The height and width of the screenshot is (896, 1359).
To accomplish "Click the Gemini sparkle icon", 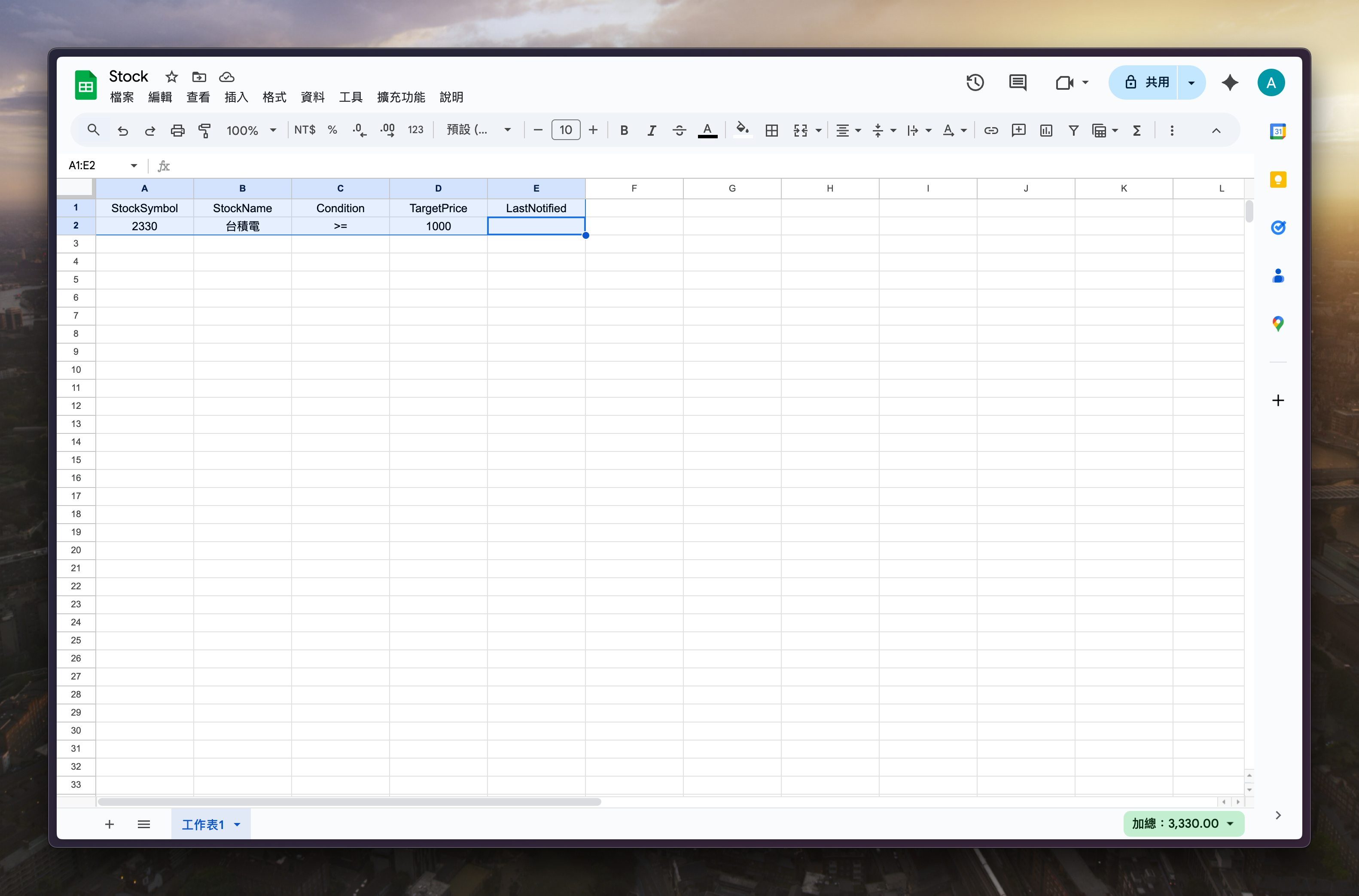I will click(1229, 83).
